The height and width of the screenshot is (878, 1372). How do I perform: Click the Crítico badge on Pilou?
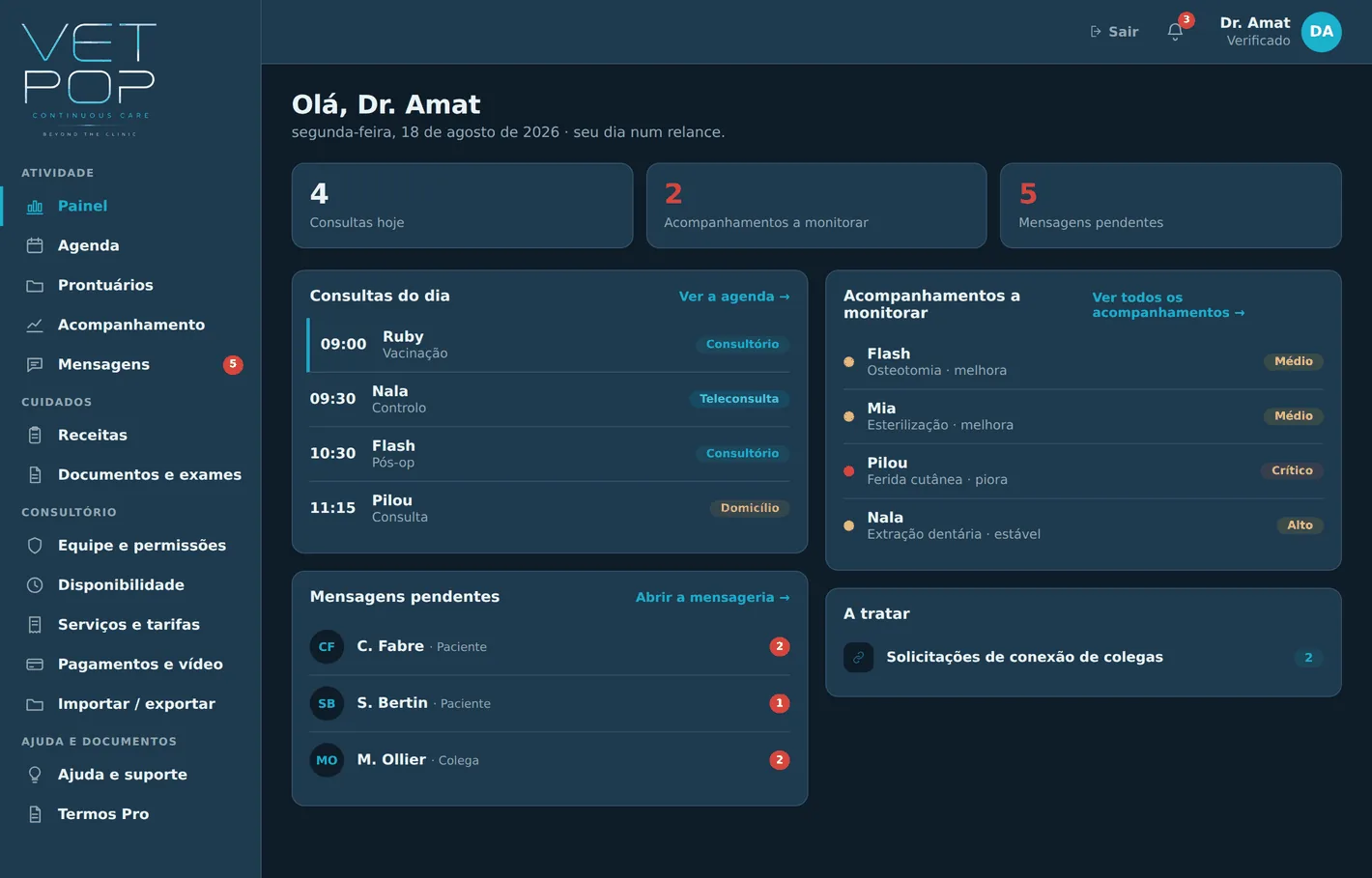pyautogui.click(x=1292, y=470)
